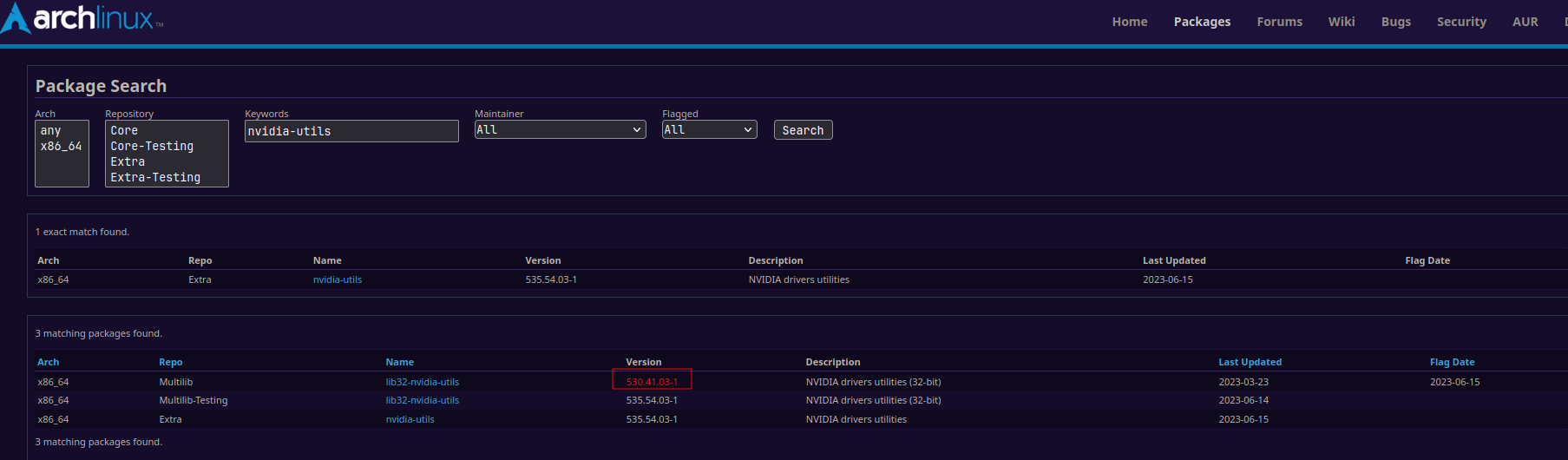Image resolution: width=1568 pixels, height=460 pixels.
Task: Sort results by Last Updated header
Action: [1250, 362]
